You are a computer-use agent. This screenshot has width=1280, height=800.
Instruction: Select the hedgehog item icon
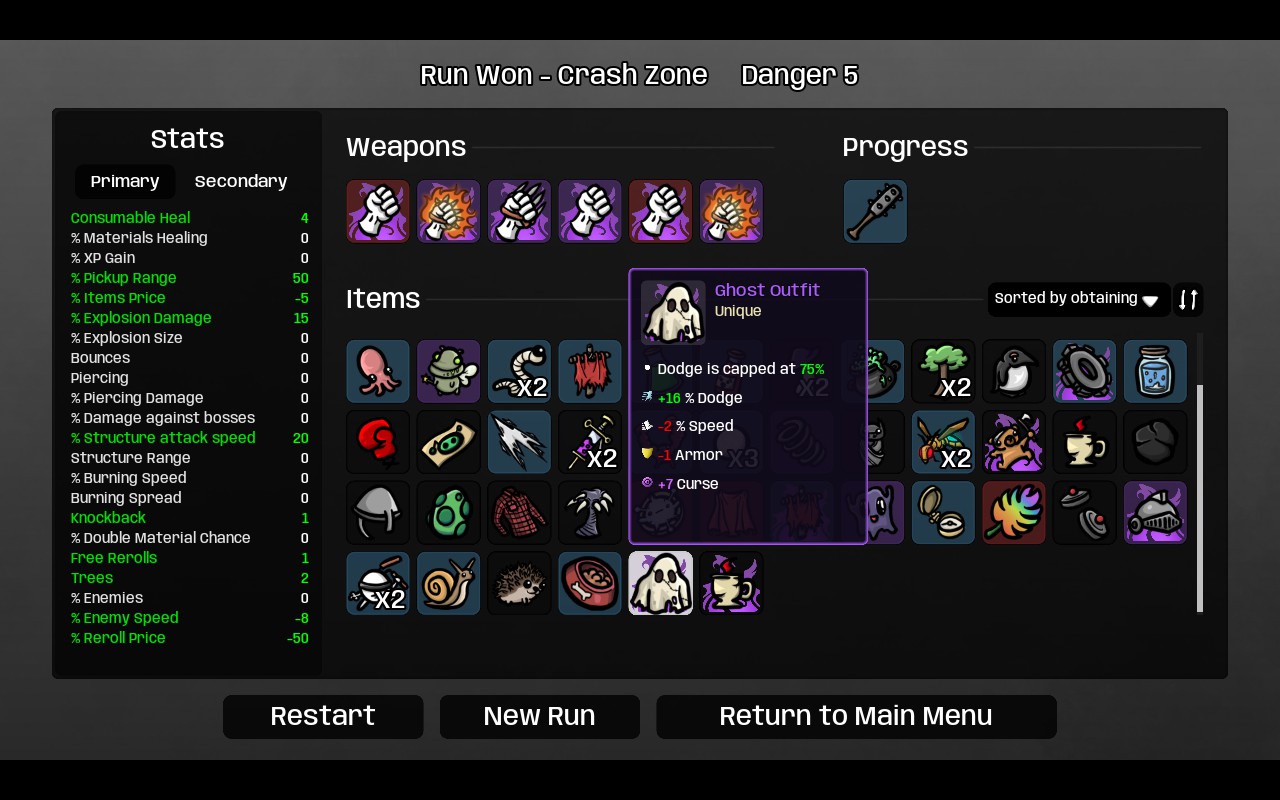[519, 583]
